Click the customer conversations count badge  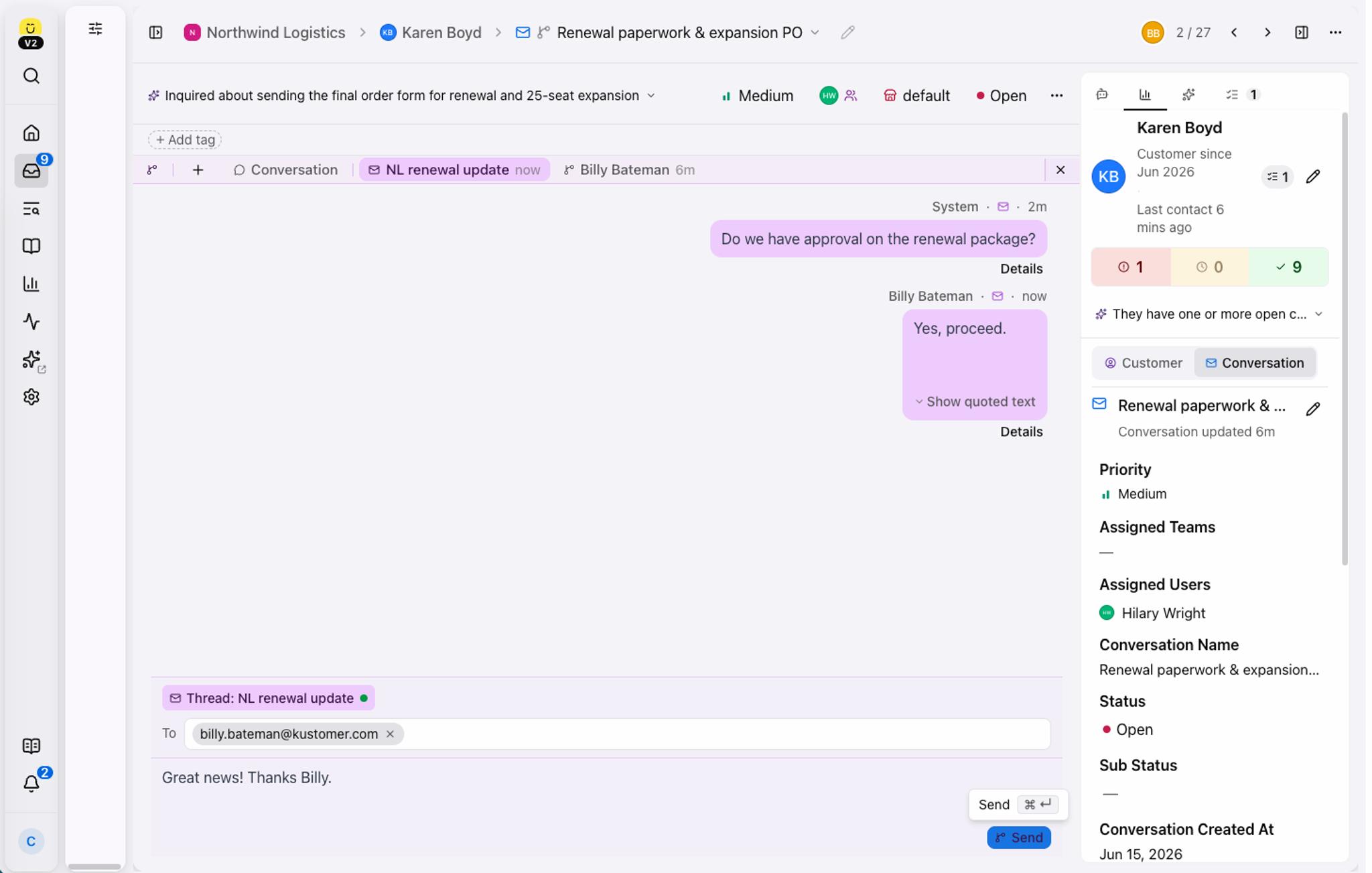pyautogui.click(x=1278, y=177)
